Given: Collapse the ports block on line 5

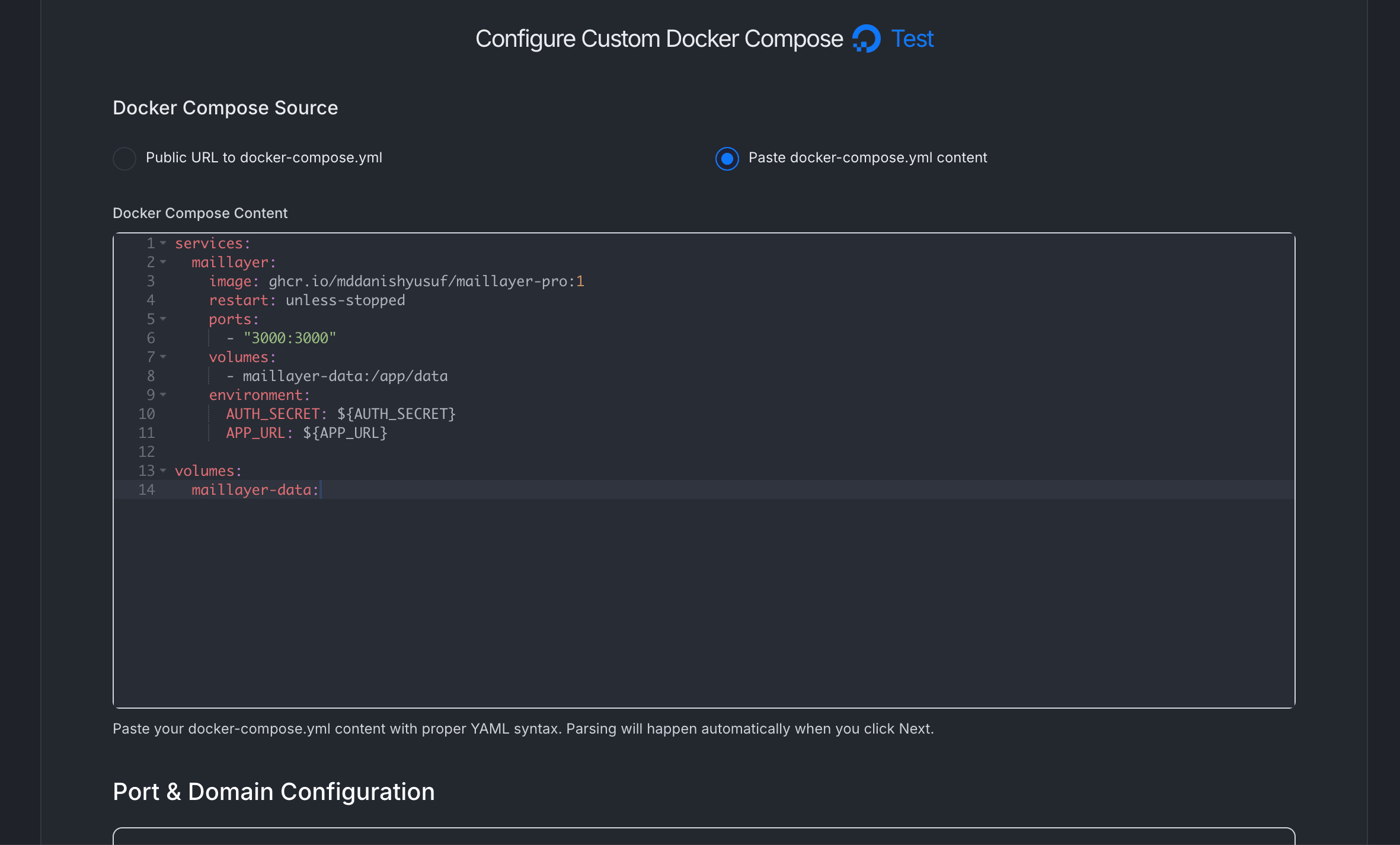Looking at the screenshot, I should [163, 319].
